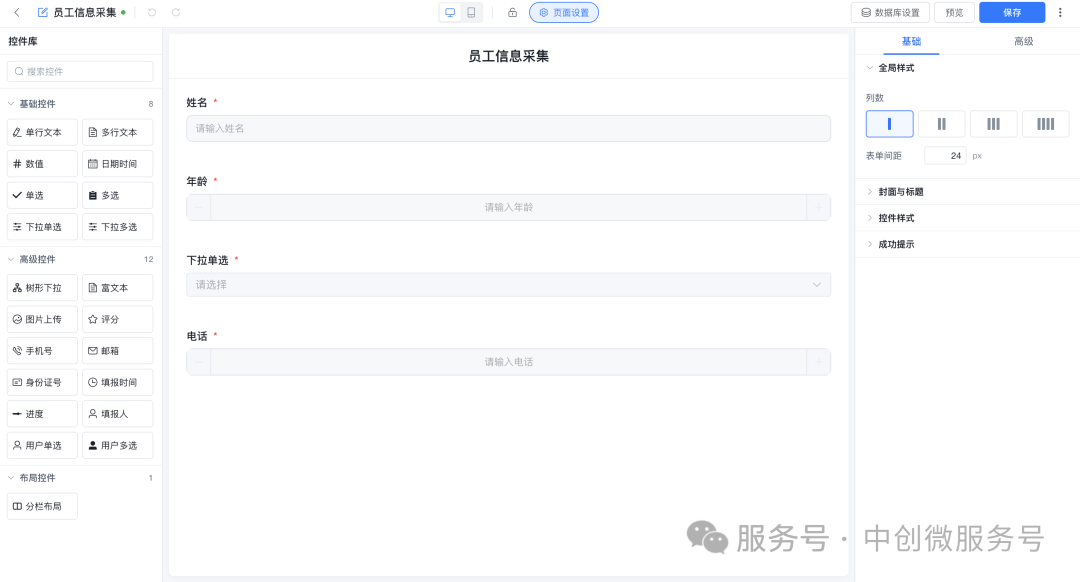This screenshot has height=582, width=1080.
Task: Choose four-column layout
Action: point(1046,124)
